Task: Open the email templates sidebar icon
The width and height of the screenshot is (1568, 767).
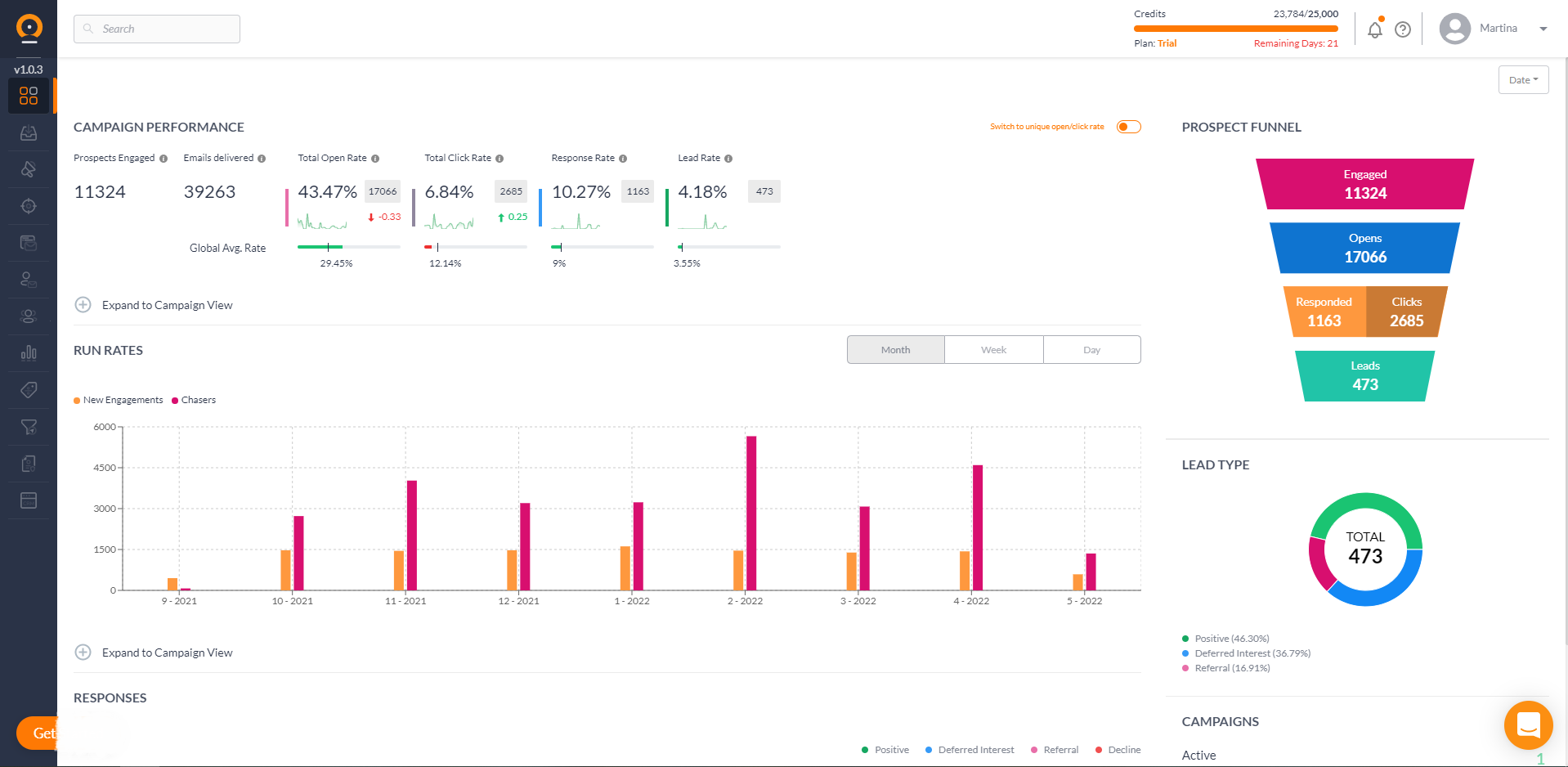Action: tap(29, 243)
